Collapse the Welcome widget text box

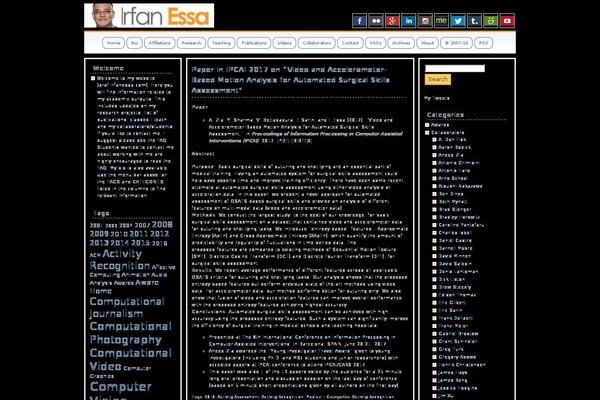[93, 78]
